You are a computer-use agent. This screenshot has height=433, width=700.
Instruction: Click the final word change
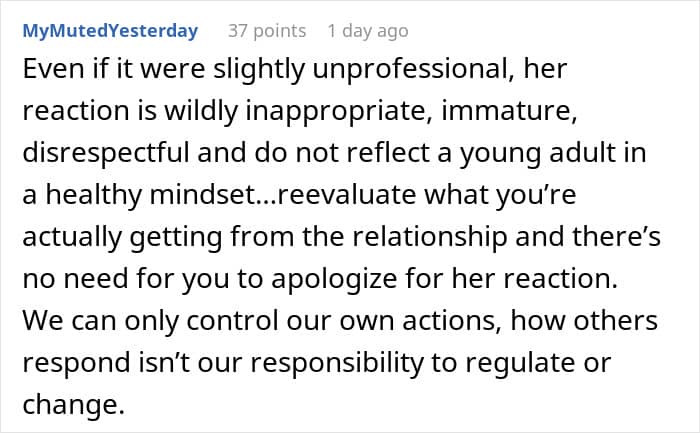click(74, 405)
